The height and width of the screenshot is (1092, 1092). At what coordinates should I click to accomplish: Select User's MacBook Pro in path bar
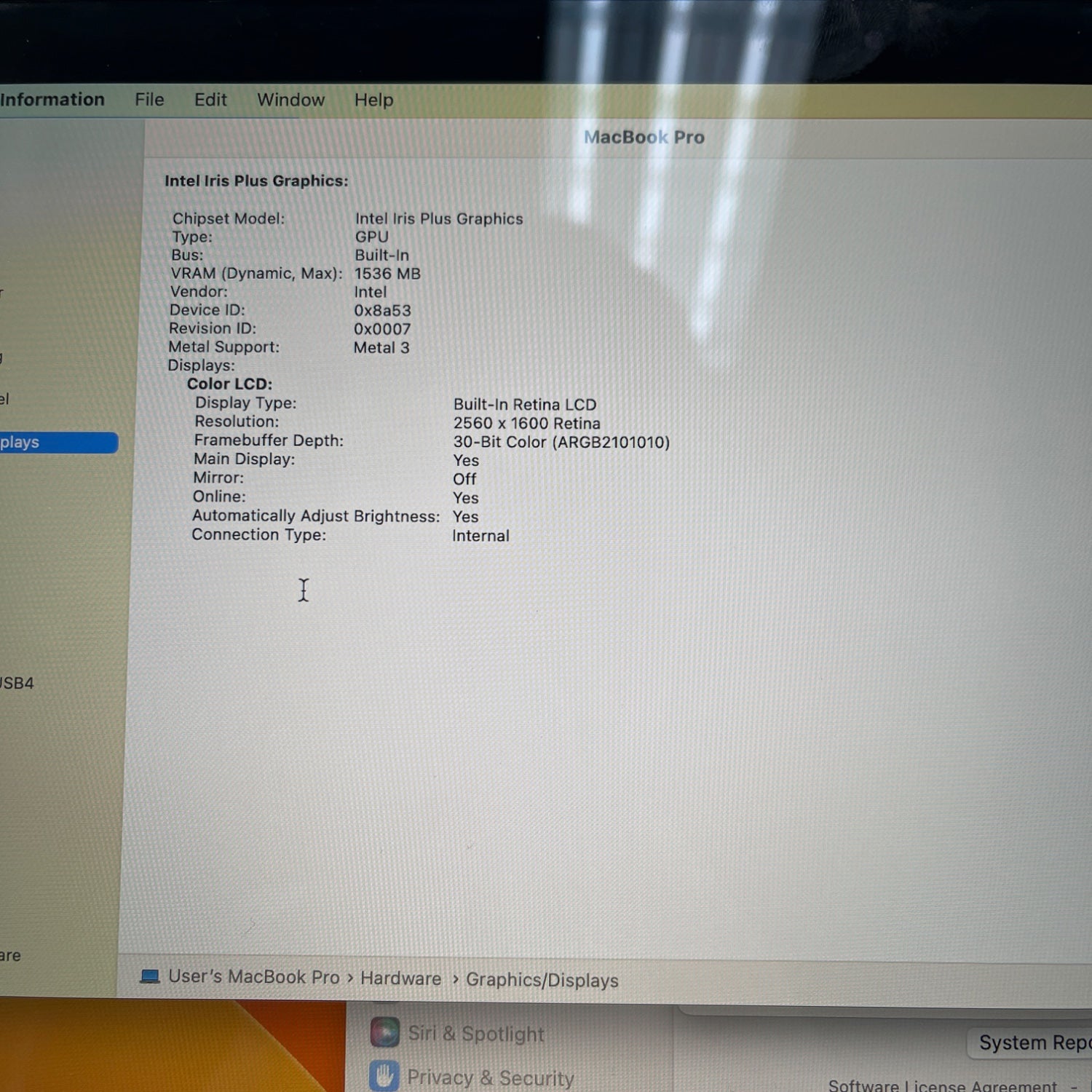point(253,977)
